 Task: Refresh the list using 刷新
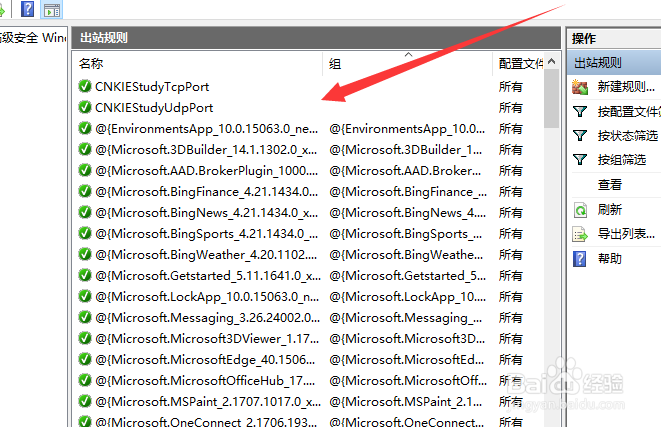pos(610,209)
